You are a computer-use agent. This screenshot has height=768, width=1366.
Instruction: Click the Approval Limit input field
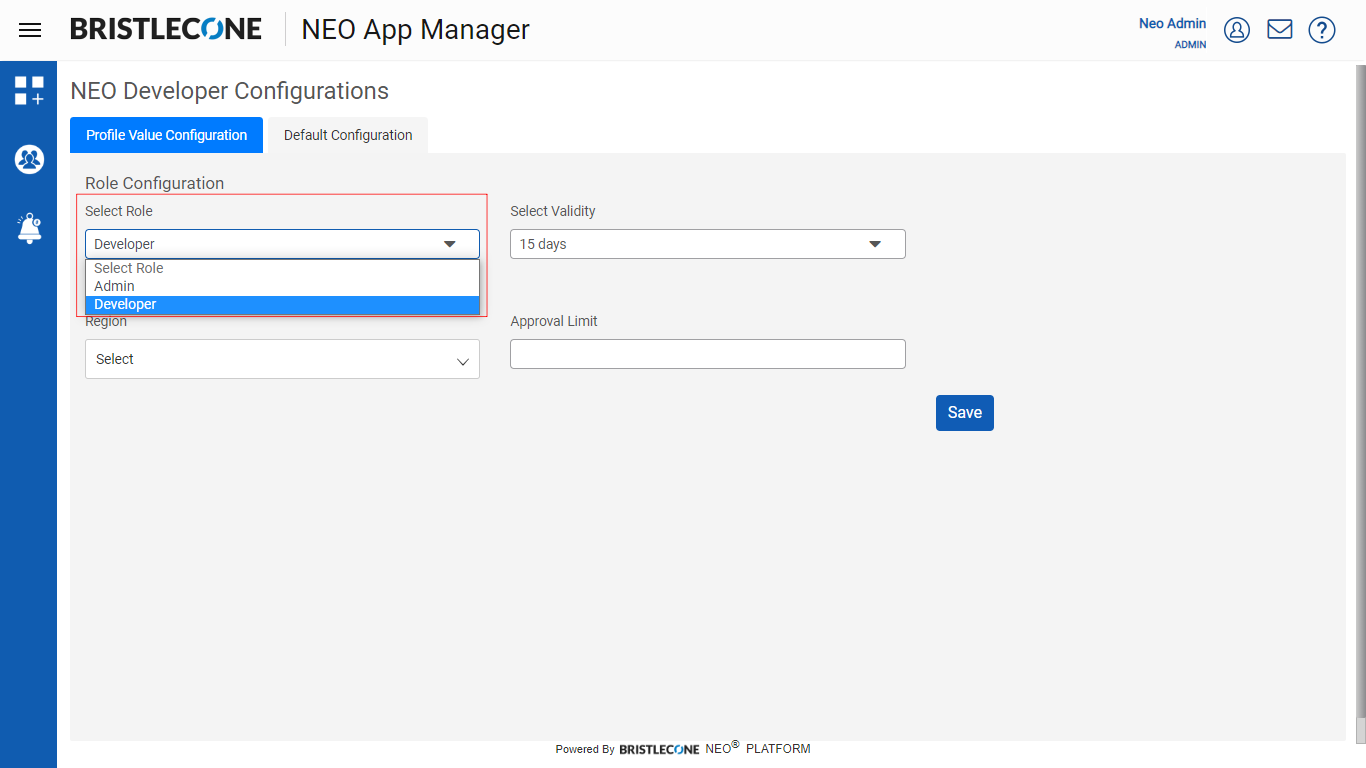[708, 354]
